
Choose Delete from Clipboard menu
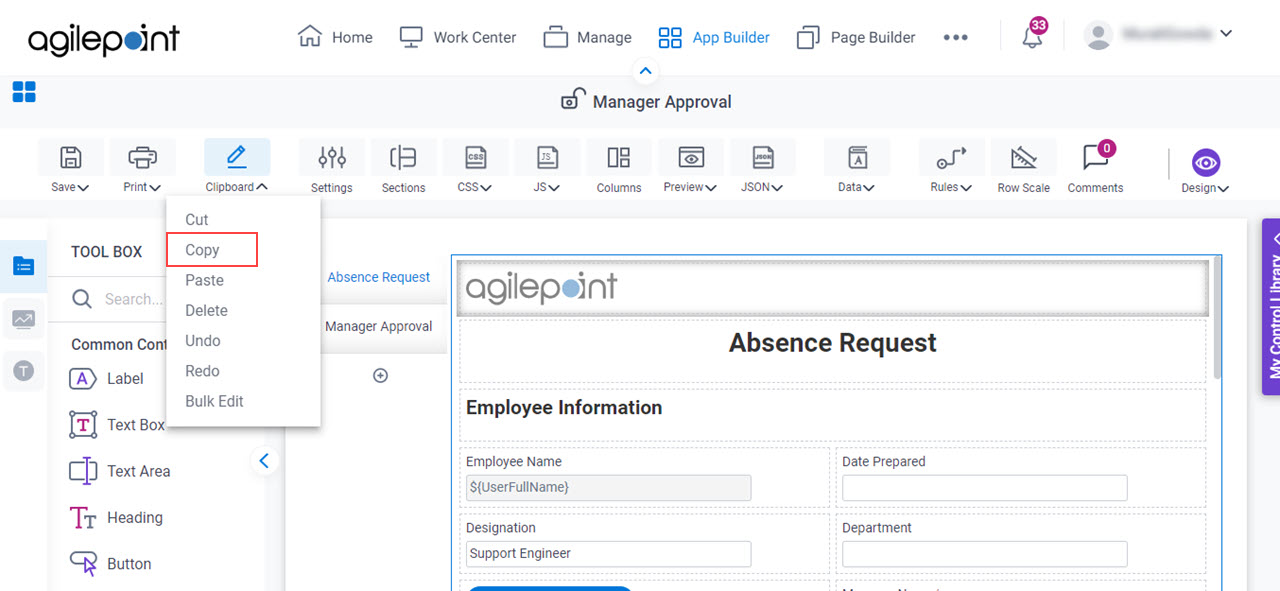[x=206, y=310]
